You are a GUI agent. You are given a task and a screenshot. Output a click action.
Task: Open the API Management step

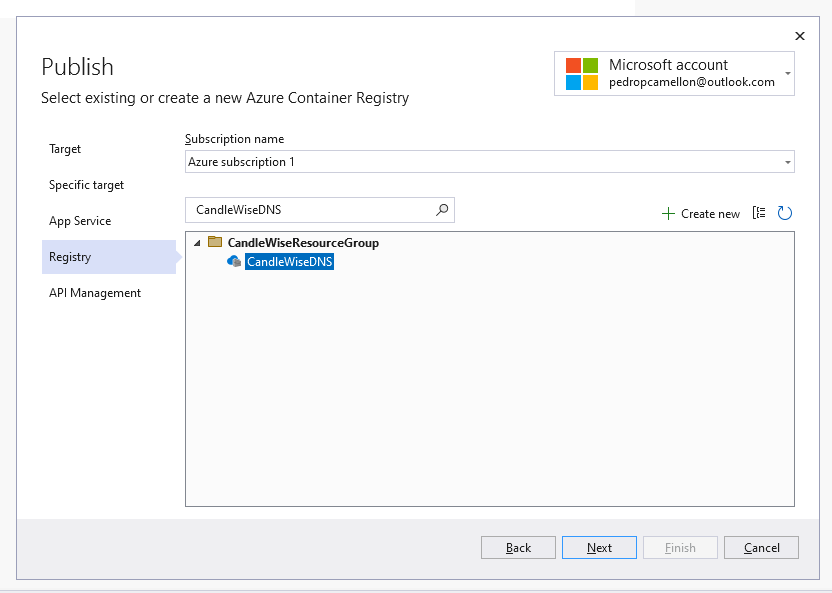[94, 293]
